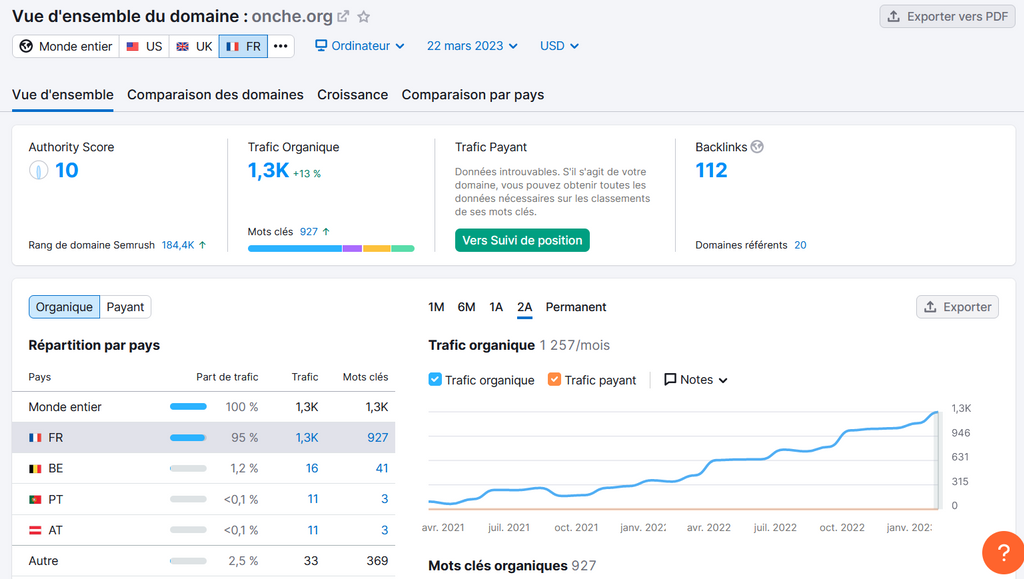Click Exporter vers PDF button
This screenshot has width=1024, height=579.
(x=948, y=17)
